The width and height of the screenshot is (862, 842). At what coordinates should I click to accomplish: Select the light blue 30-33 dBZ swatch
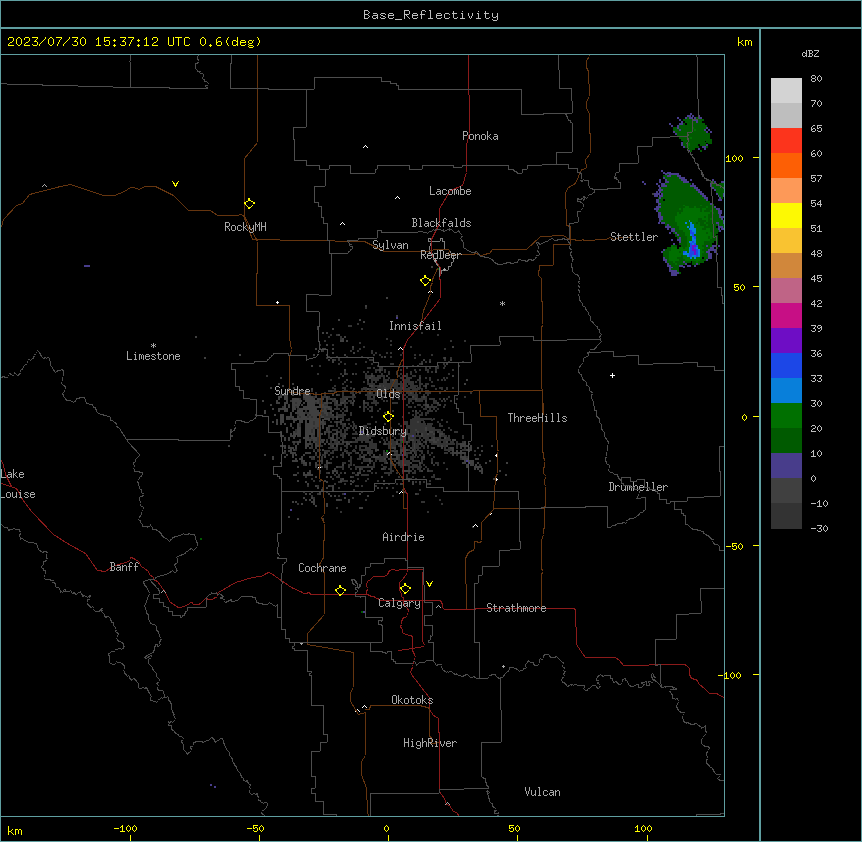[x=786, y=390]
